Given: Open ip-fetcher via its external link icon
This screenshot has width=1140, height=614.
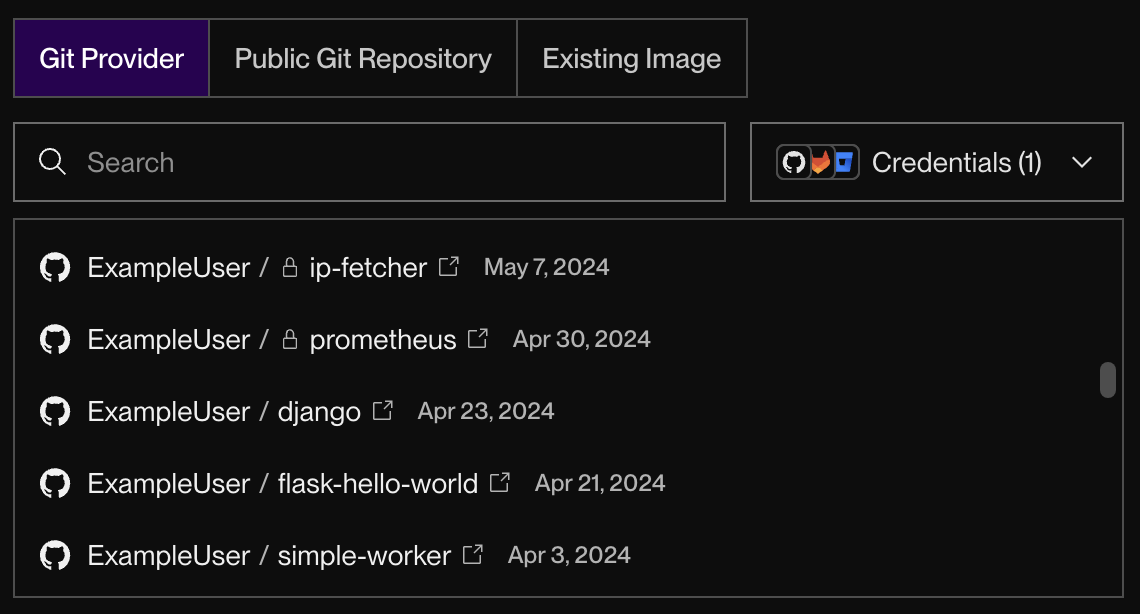Looking at the screenshot, I should (x=448, y=265).
